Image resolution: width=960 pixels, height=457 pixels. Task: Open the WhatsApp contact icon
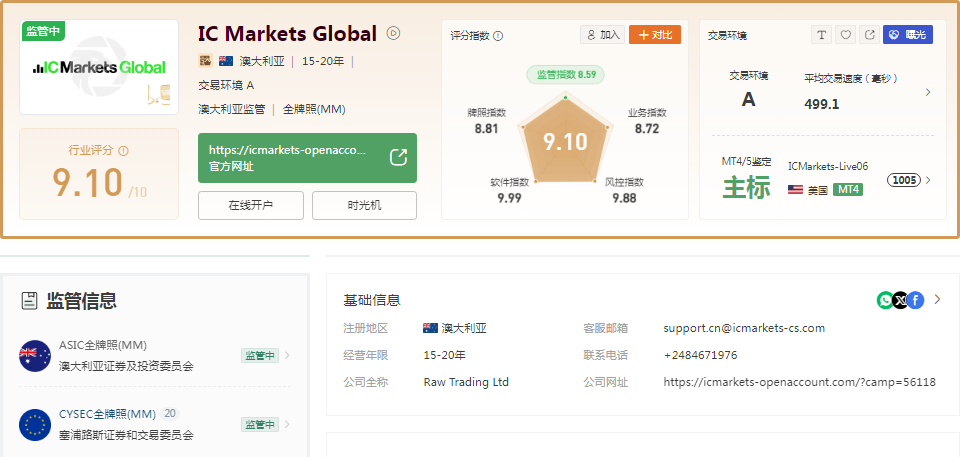click(x=885, y=300)
